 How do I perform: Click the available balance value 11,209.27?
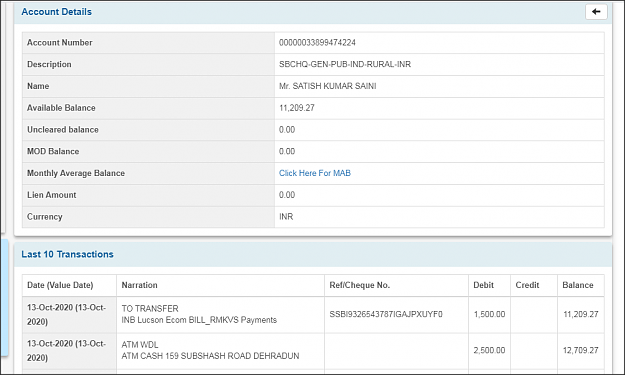(x=297, y=108)
